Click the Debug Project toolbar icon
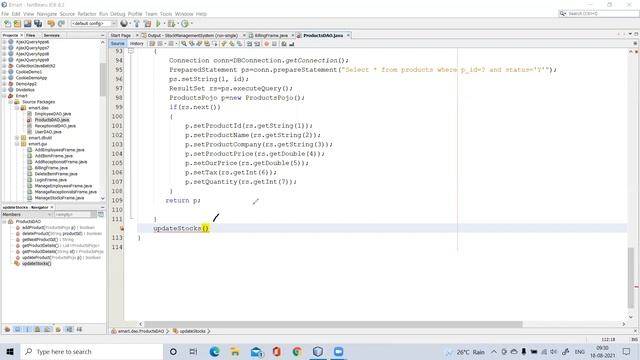 (171, 24)
